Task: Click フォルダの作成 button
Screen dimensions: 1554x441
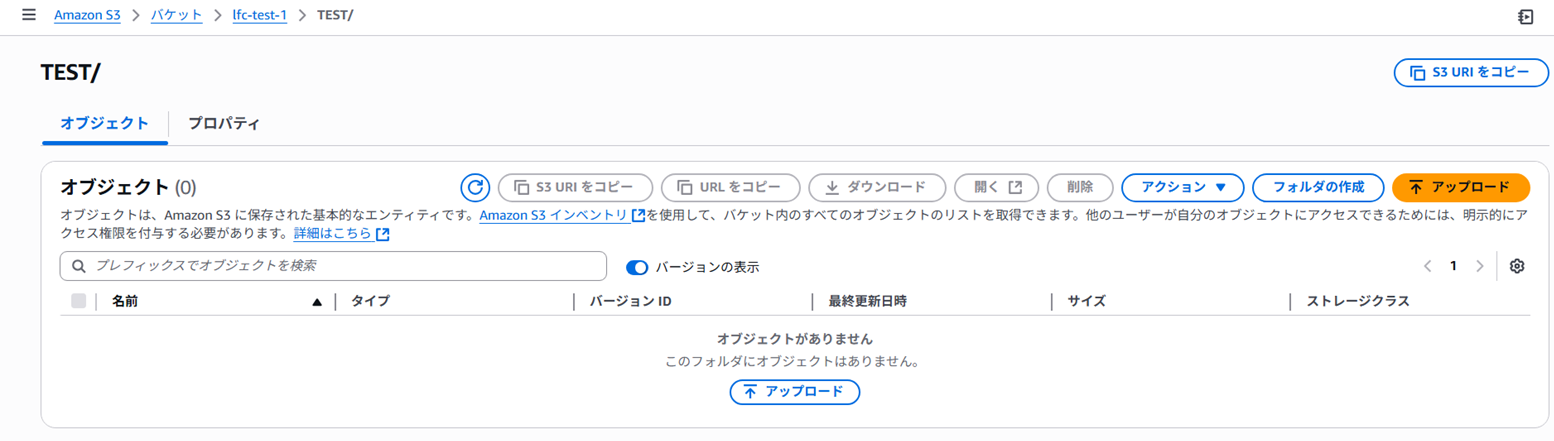Action: (x=1318, y=187)
